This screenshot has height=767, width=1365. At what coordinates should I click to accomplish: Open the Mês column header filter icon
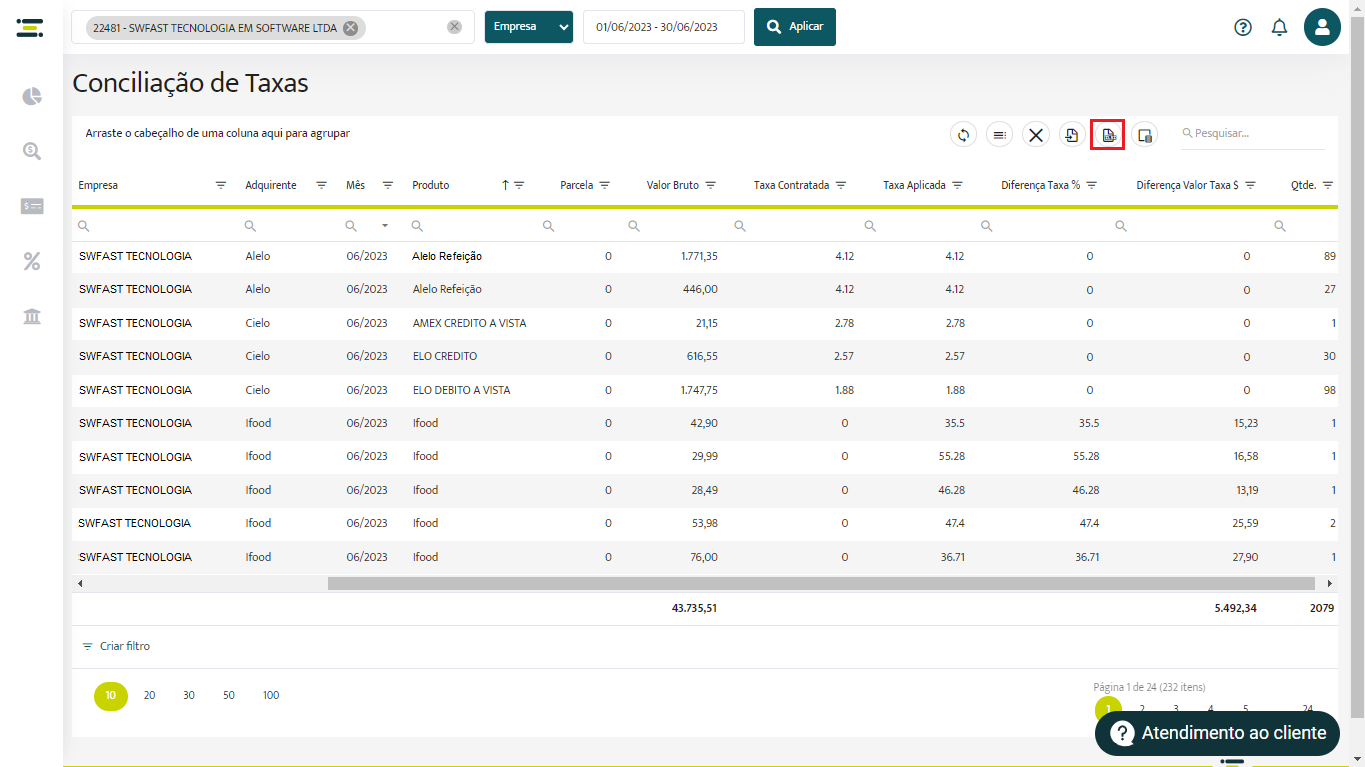pyautogui.click(x=388, y=185)
